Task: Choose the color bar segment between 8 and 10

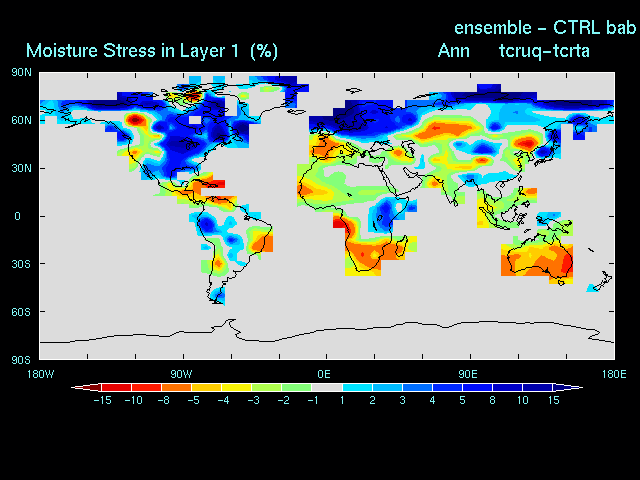Action: tap(508, 387)
